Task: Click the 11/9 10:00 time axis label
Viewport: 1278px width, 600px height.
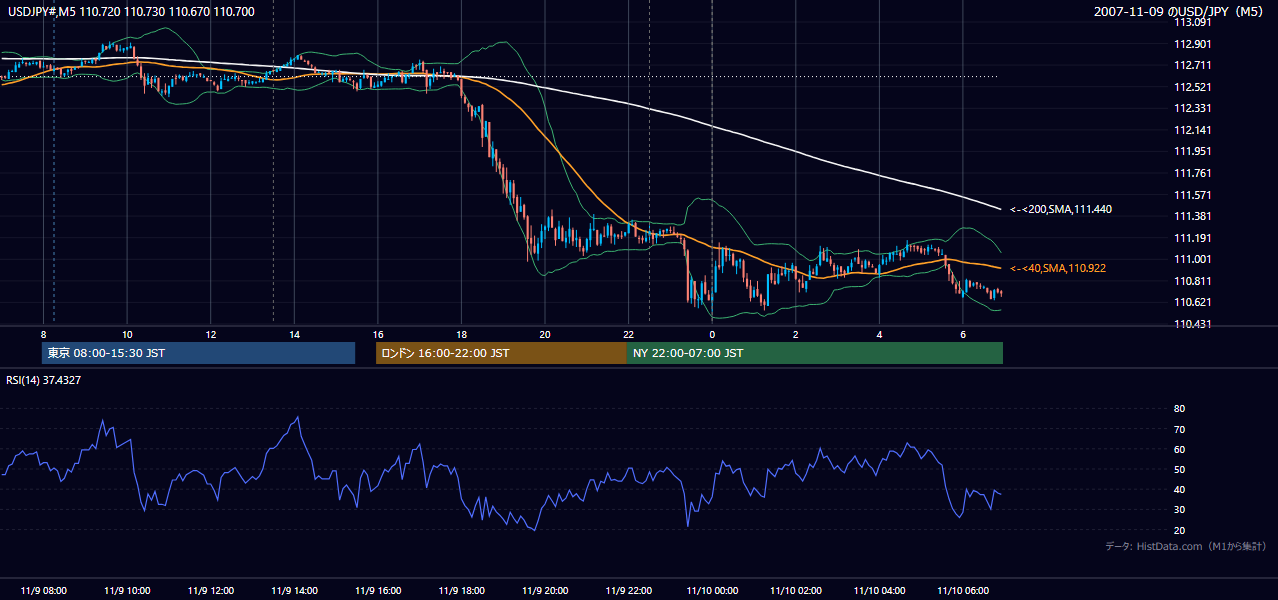Action: click(127, 591)
